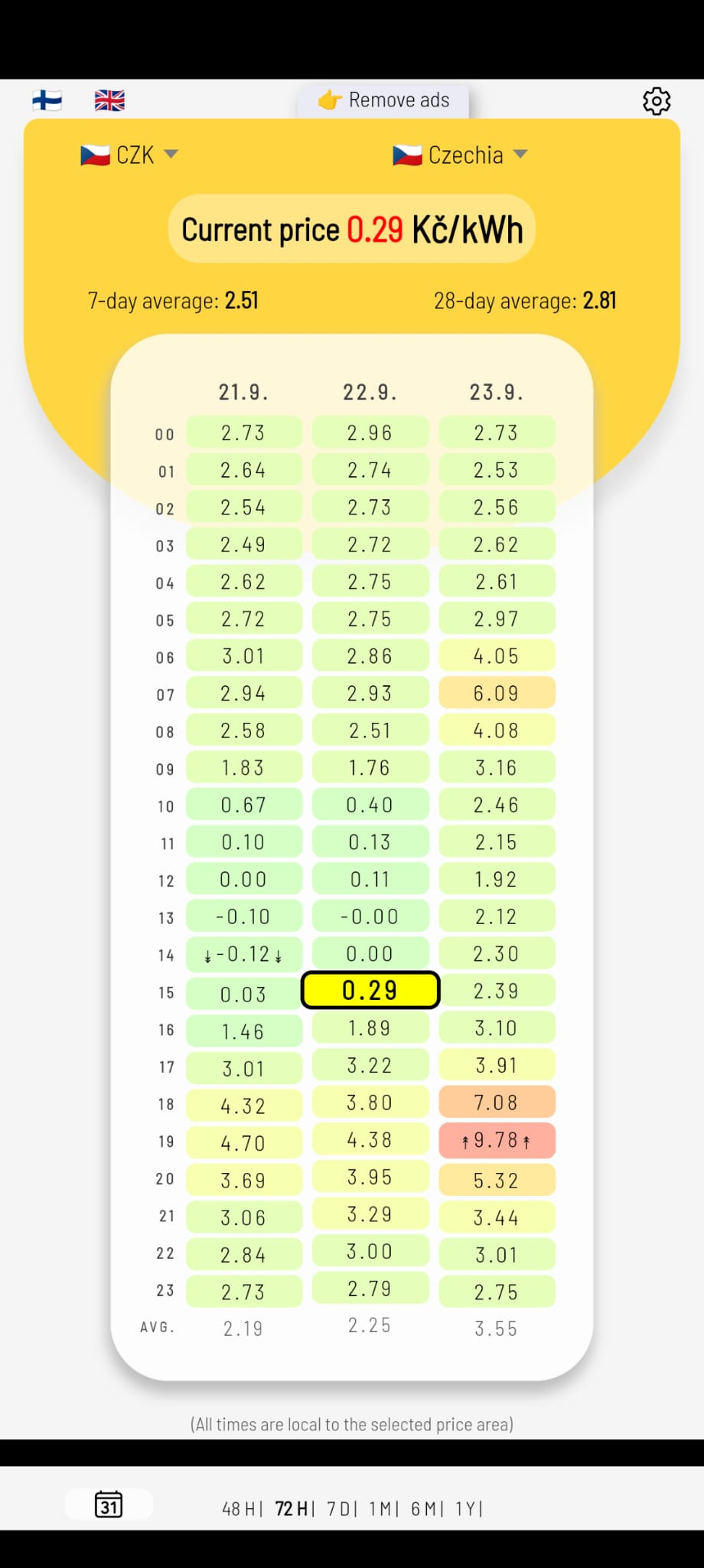The height and width of the screenshot is (1568, 704).
Task: Expand the Czechia country dropdown arrow
Action: tap(520, 154)
